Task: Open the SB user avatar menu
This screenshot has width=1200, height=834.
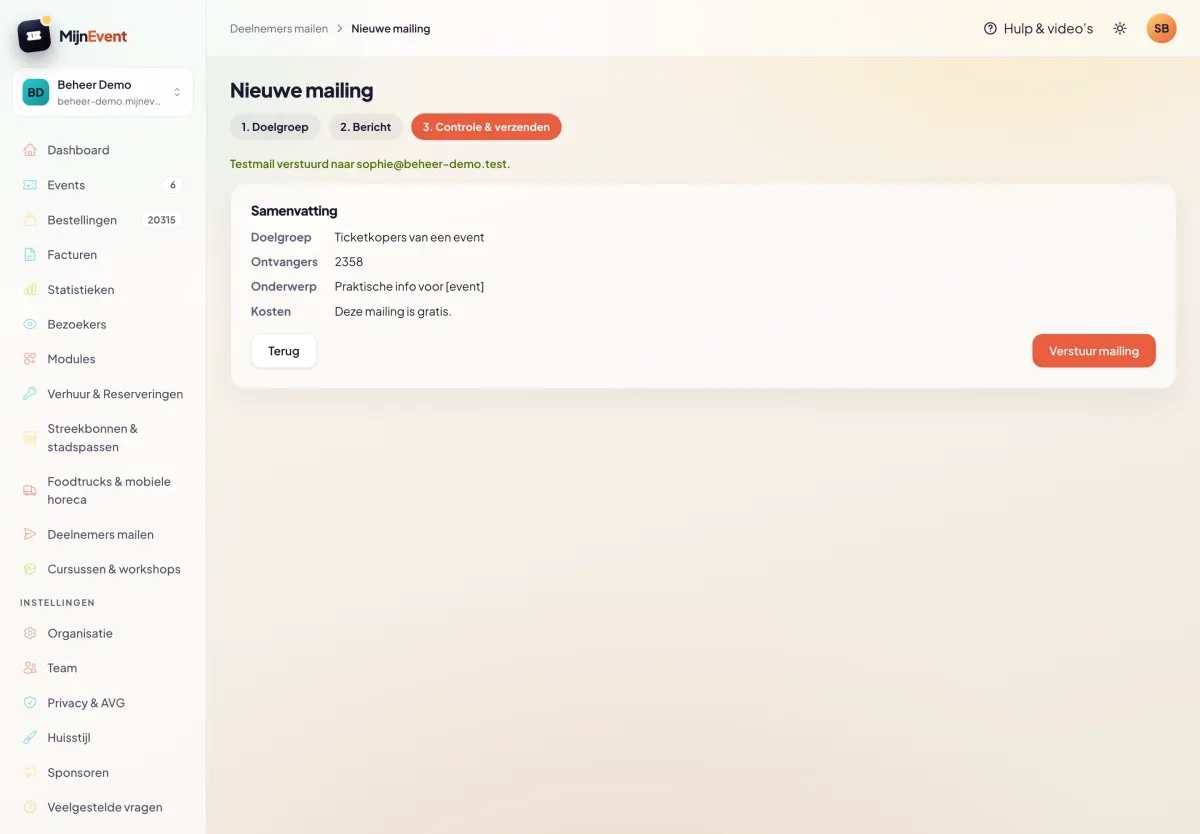Action: click(1162, 28)
